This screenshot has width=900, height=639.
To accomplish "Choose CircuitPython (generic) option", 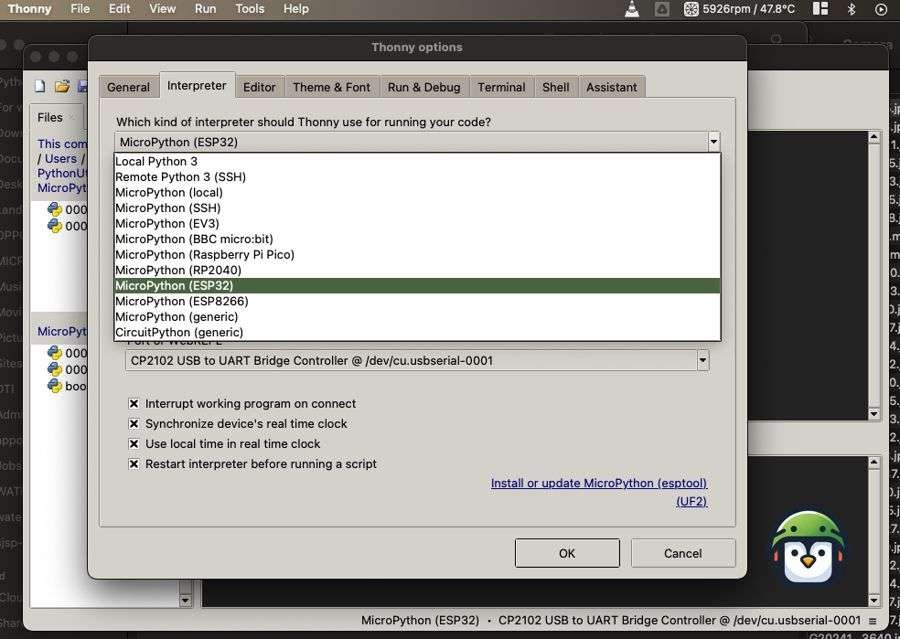I will (417, 332).
